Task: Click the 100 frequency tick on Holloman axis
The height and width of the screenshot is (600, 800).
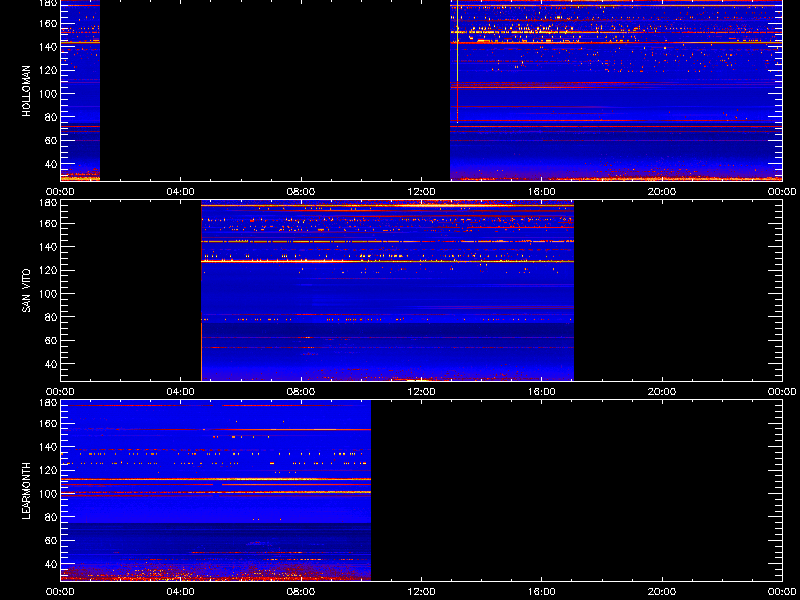Action: pos(49,94)
